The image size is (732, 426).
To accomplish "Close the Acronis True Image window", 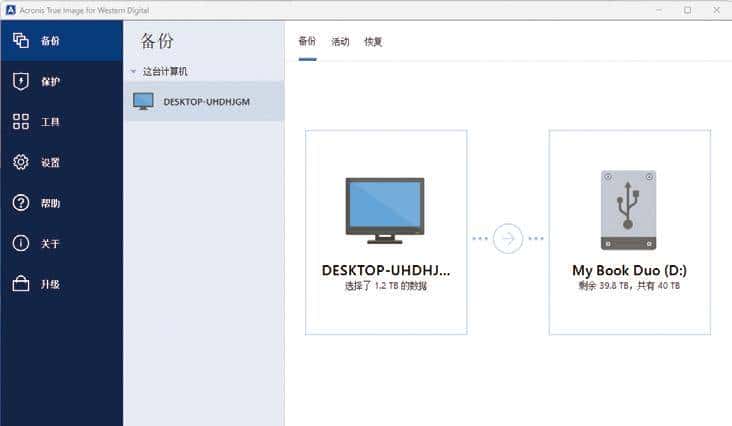I will (x=717, y=10).
